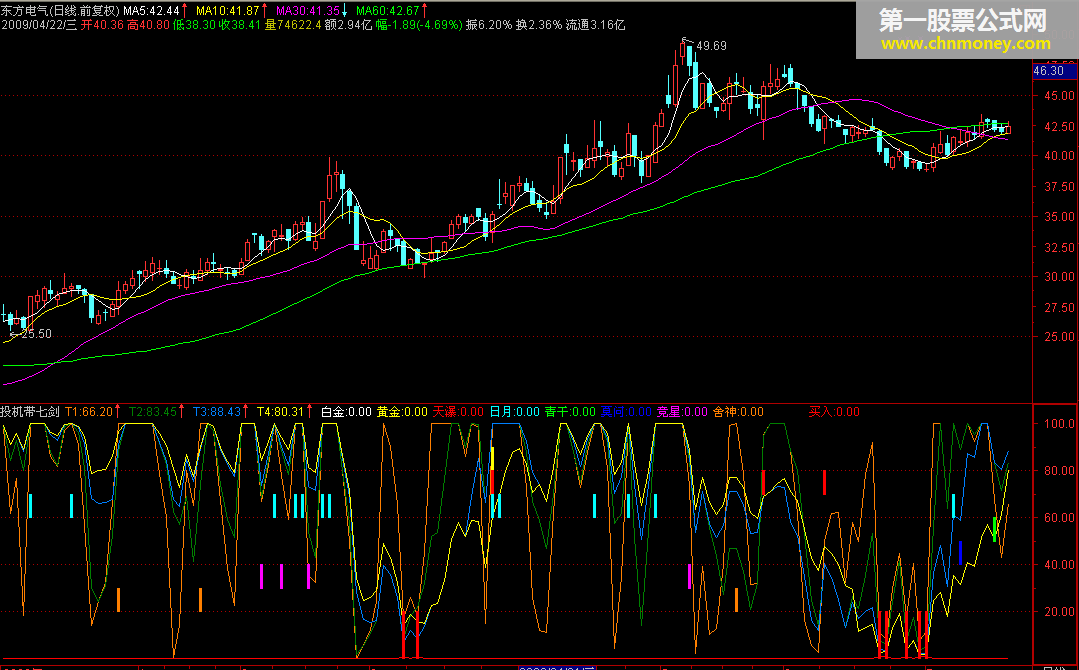1079x670 pixels.
Task: Click the low price 低38.30
Action: pos(194,25)
